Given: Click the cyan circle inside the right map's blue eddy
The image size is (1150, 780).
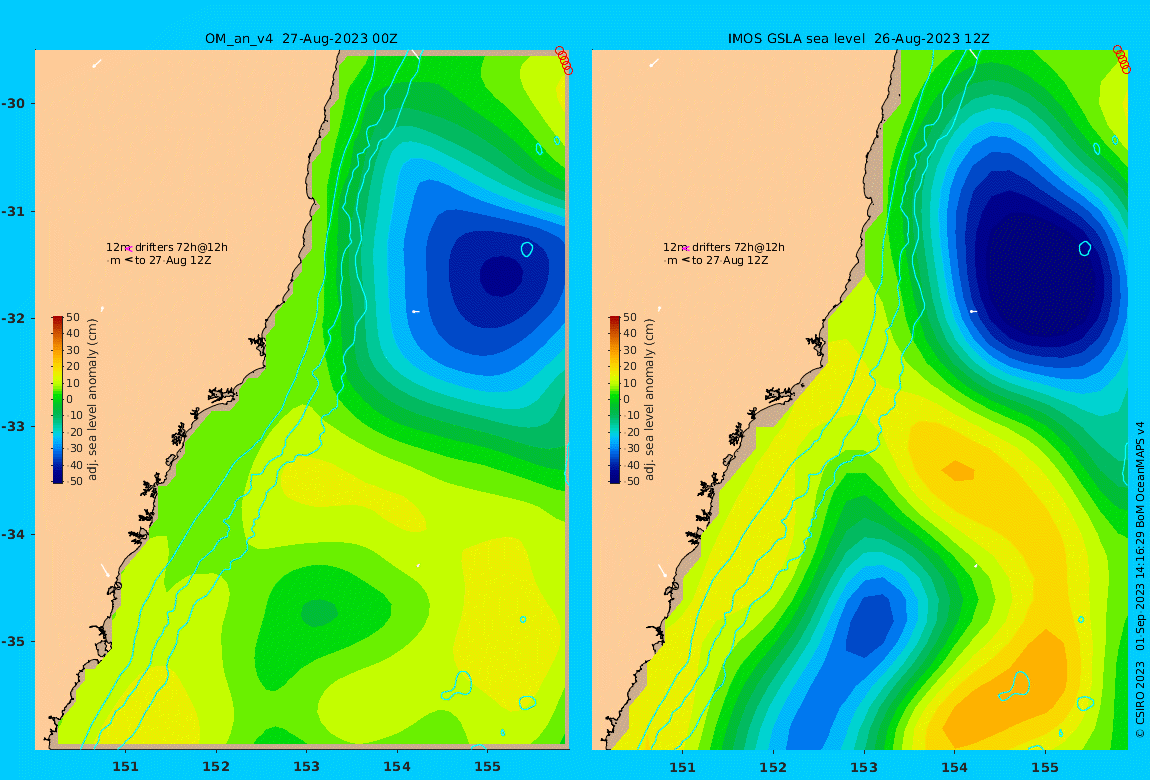Looking at the screenshot, I should click(x=1085, y=249).
